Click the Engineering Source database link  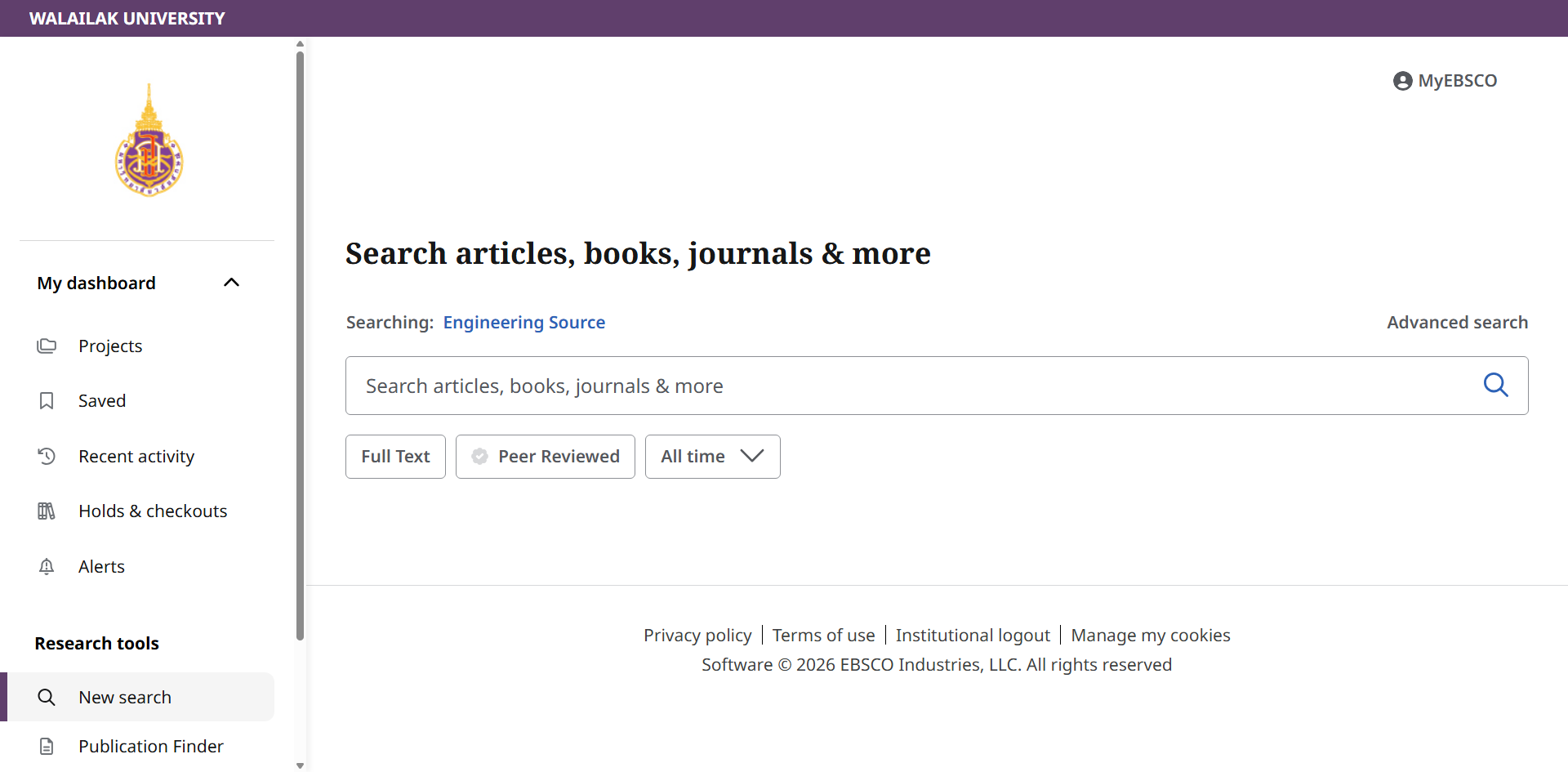point(523,323)
